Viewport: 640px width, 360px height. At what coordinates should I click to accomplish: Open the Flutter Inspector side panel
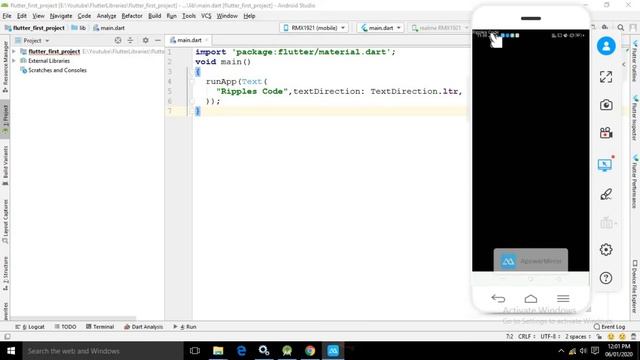(x=635, y=118)
